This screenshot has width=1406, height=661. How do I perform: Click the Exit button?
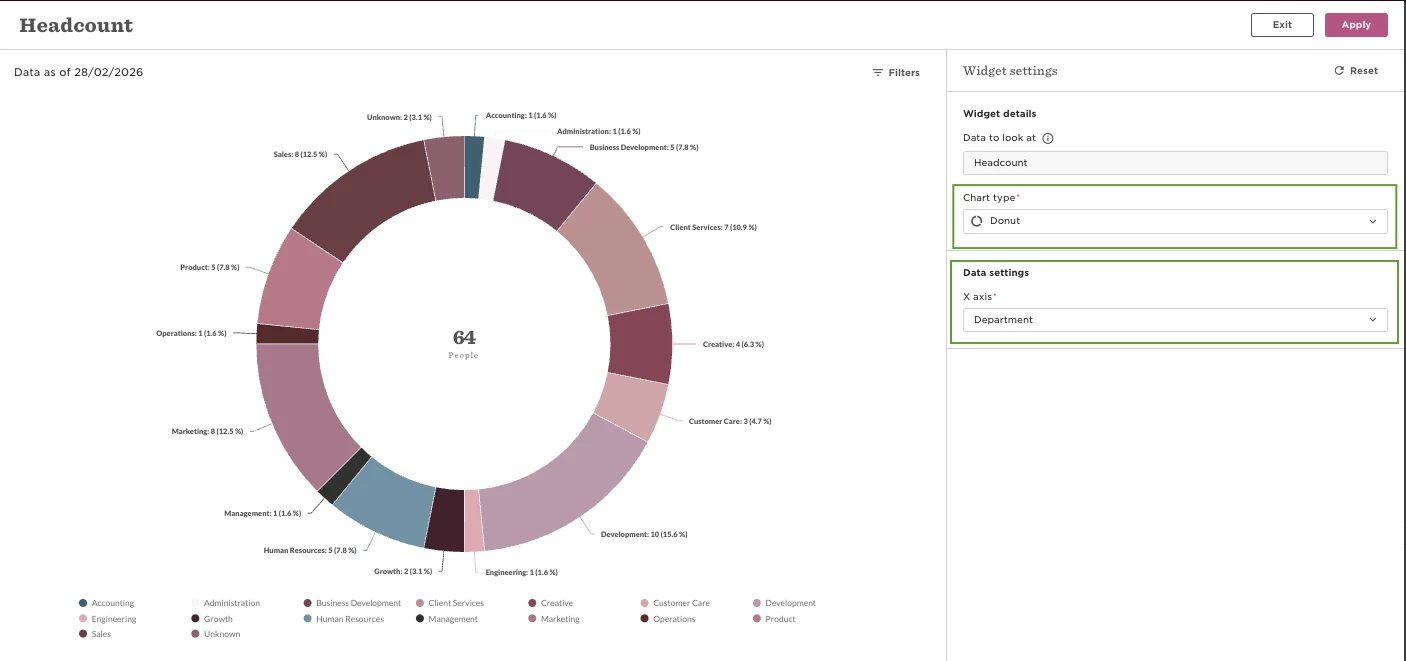click(x=1282, y=25)
